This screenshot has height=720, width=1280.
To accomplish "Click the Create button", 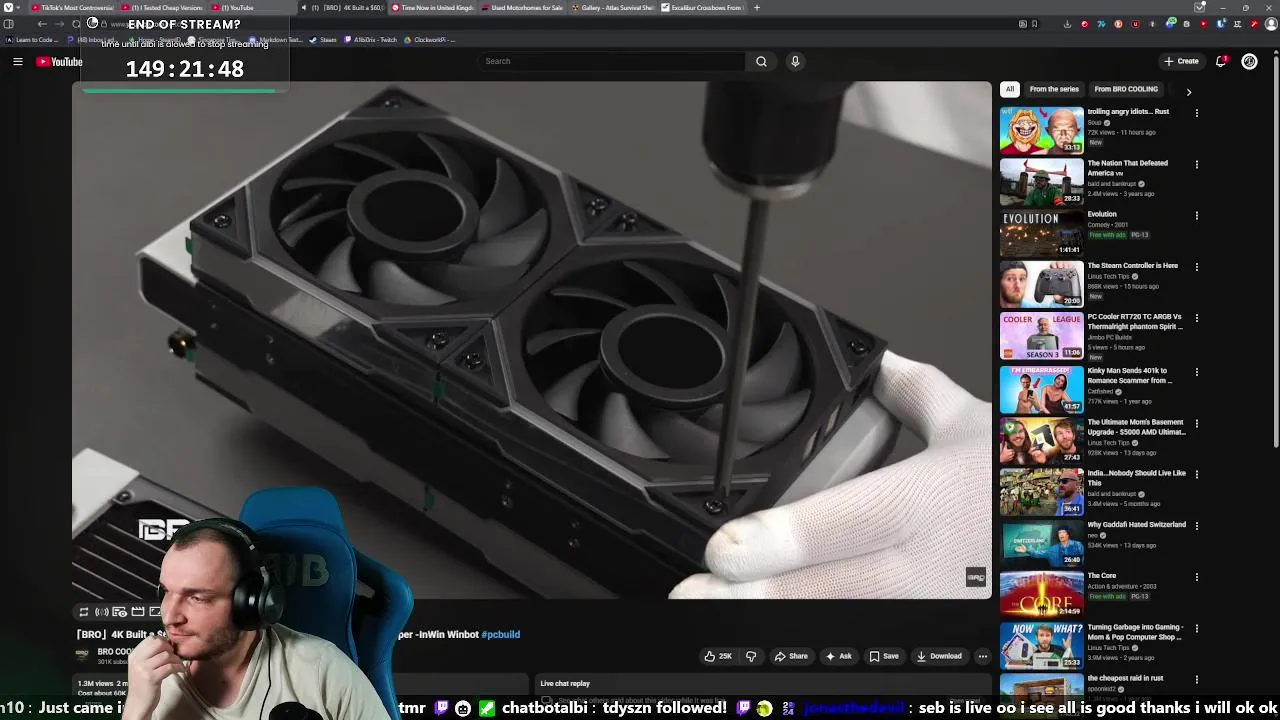I will [1181, 61].
